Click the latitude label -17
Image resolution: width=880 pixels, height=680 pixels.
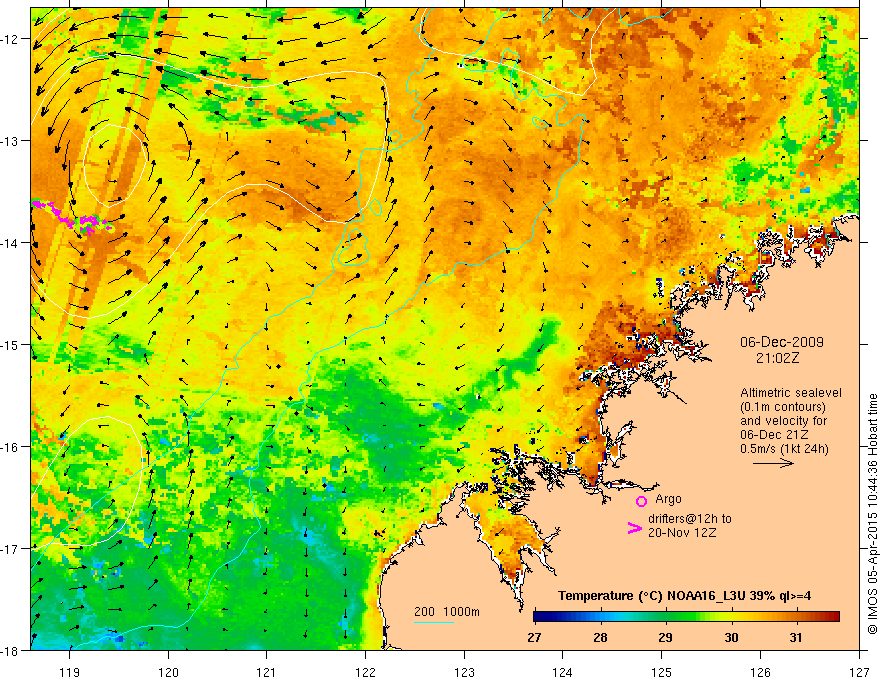[x=11, y=548]
